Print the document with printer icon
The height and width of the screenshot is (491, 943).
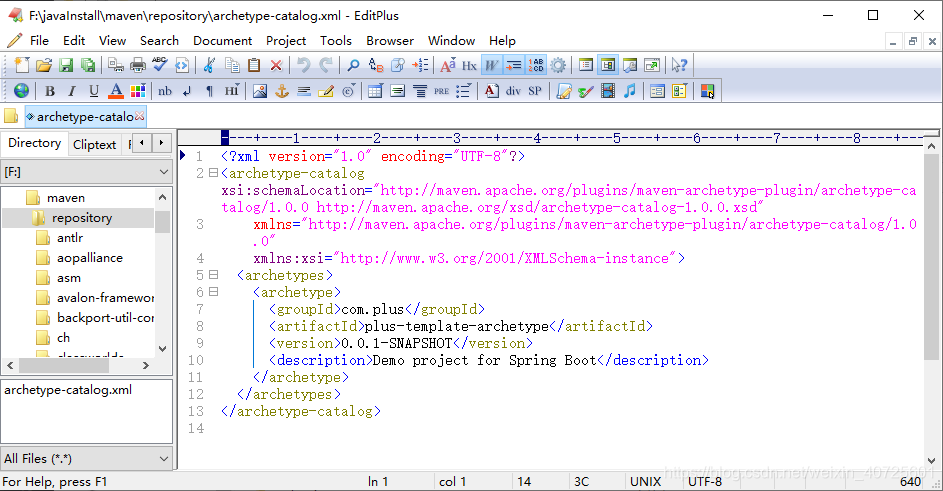(x=138, y=65)
